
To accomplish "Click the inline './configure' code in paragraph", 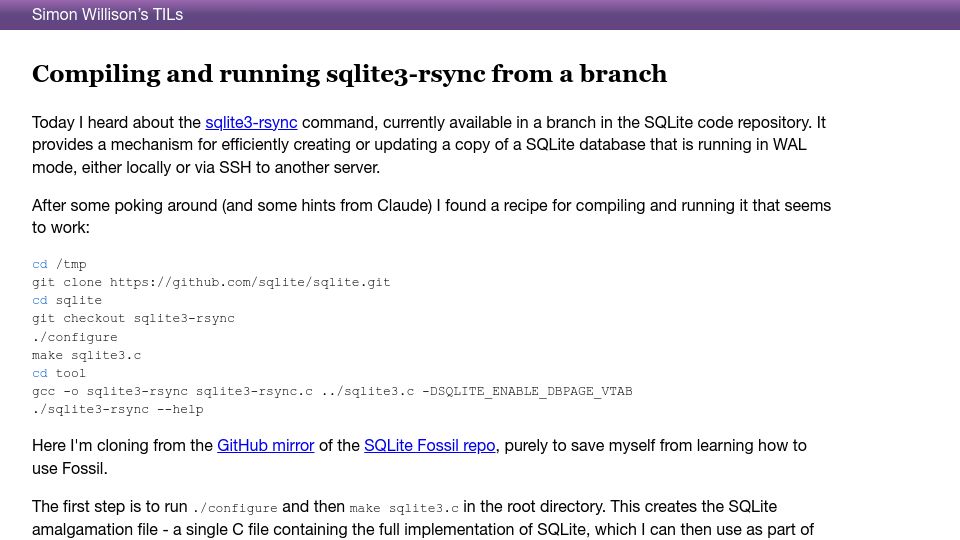I will [235, 508].
